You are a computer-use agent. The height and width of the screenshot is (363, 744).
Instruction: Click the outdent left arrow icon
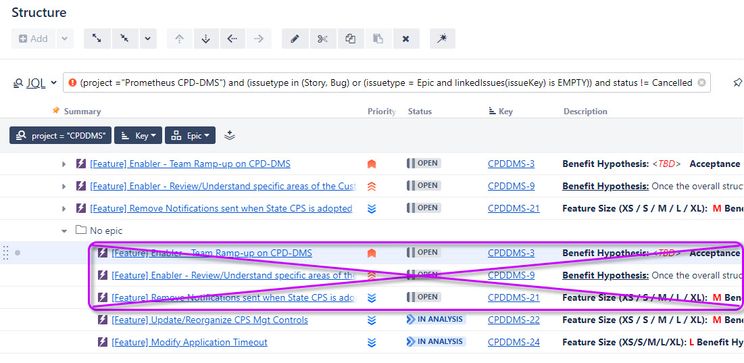pos(232,39)
